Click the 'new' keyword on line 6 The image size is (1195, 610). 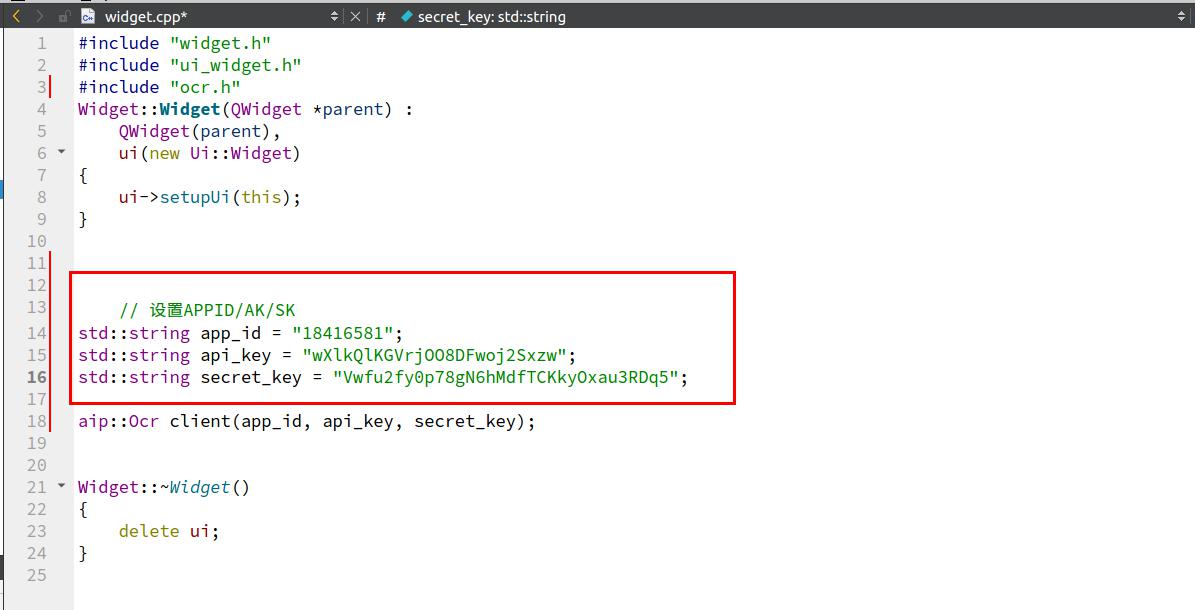164,153
